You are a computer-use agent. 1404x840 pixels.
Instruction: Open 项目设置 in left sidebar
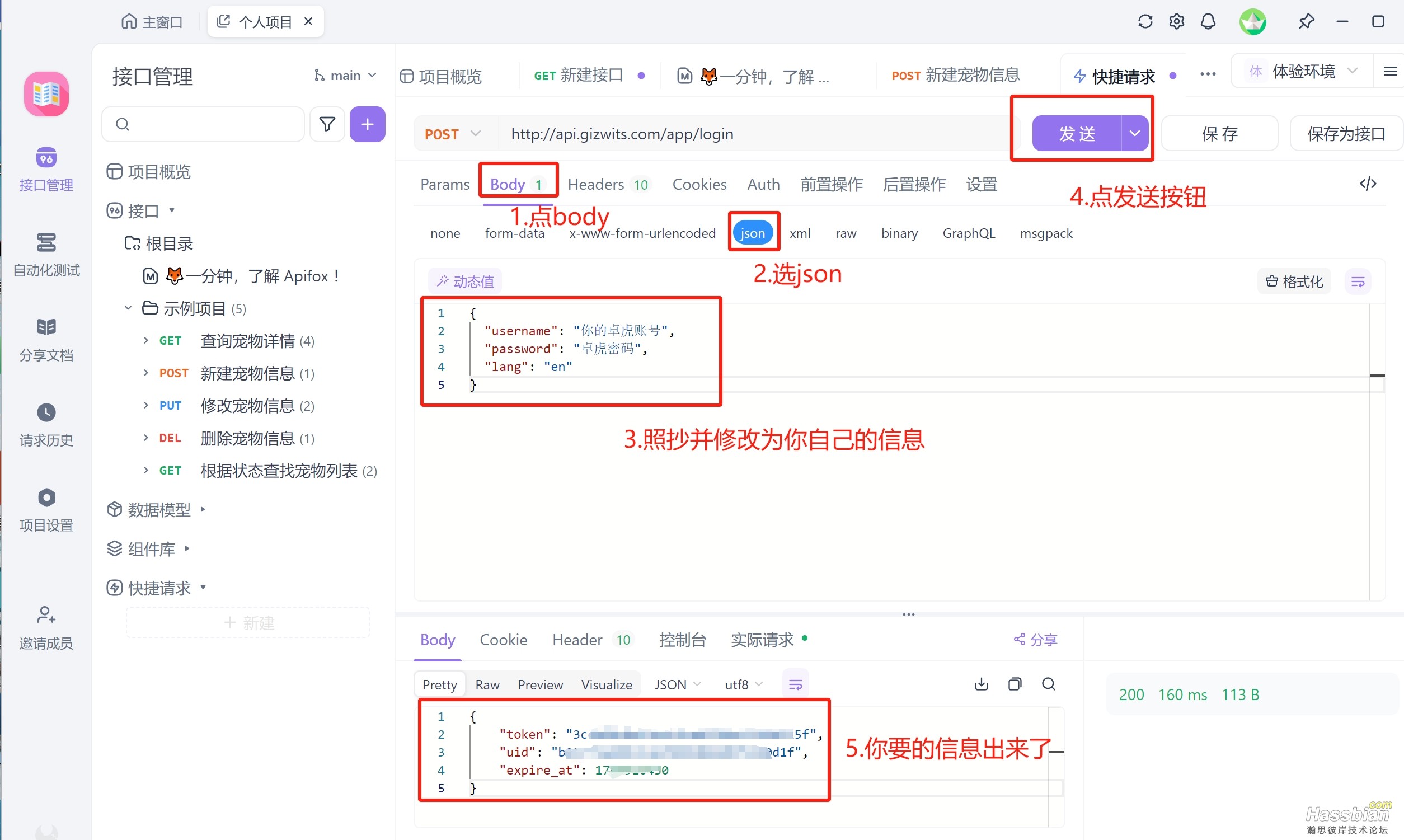(x=46, y=509)
